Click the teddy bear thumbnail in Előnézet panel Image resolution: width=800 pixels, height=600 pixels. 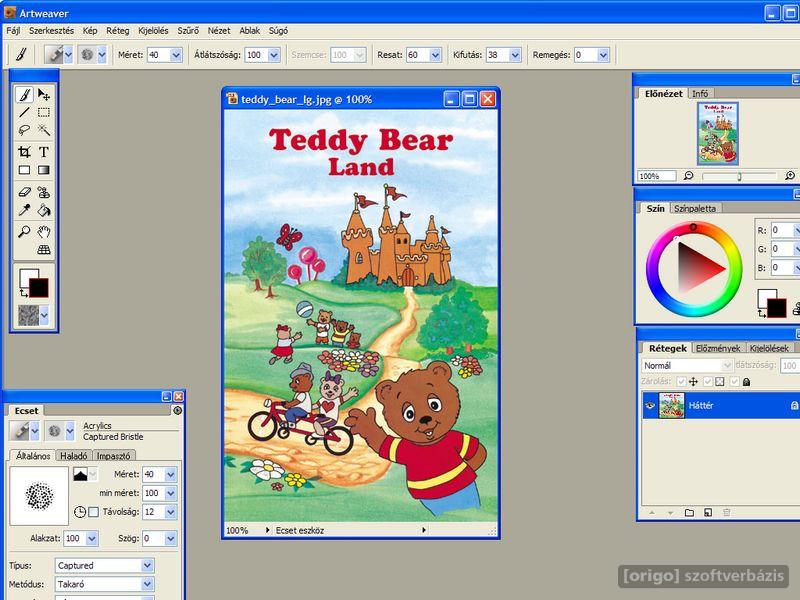(718, 133)
